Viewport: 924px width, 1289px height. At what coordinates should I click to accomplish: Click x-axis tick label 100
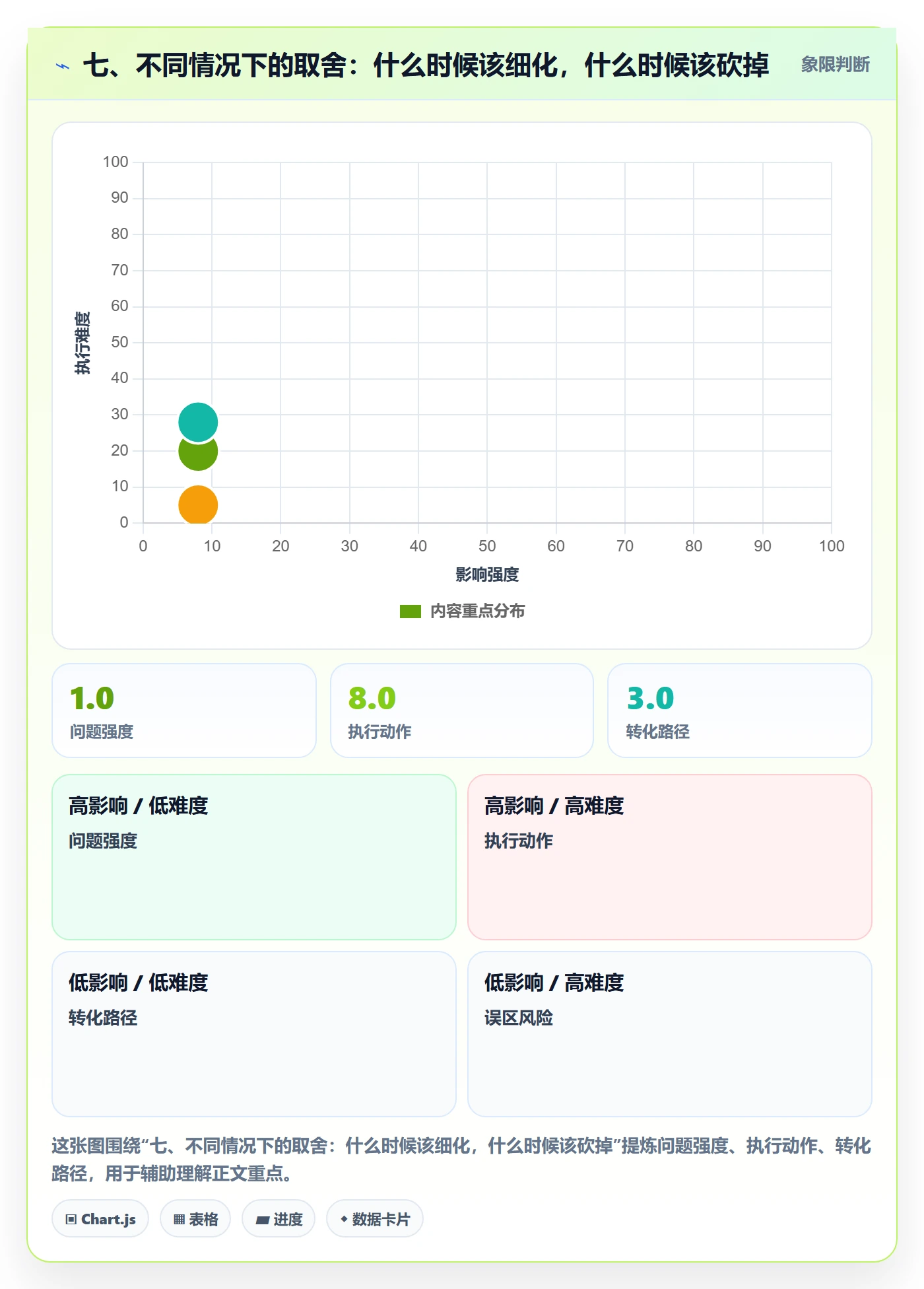pos(832,546)
